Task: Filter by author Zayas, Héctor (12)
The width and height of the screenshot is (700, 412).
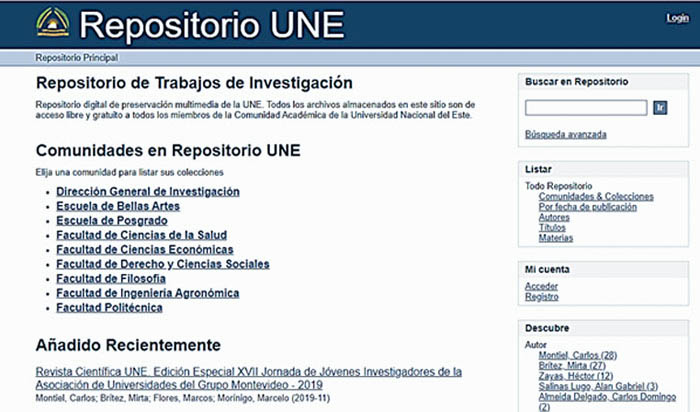Action: coord(575,376)
